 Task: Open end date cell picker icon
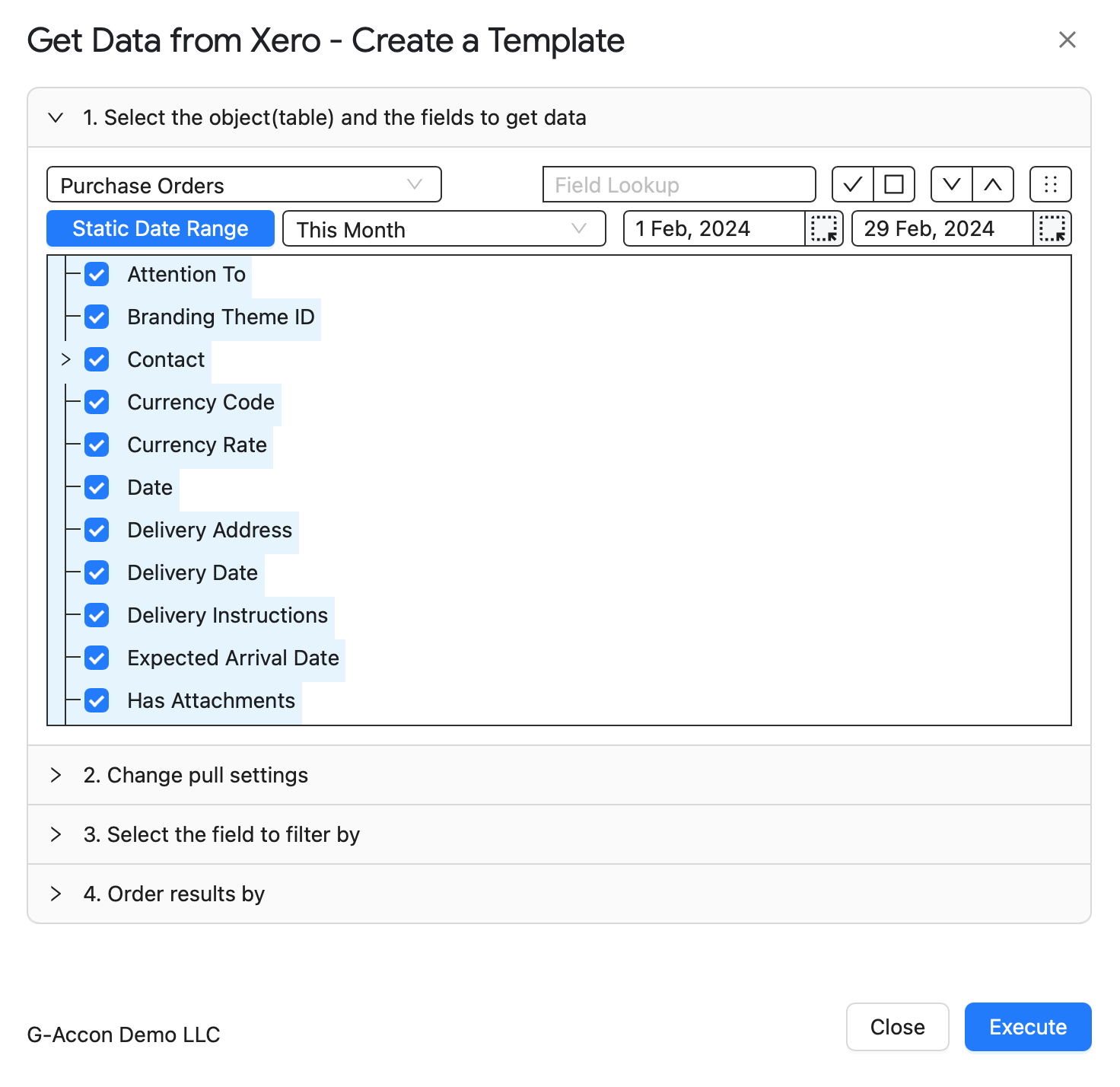point(1052,228)
